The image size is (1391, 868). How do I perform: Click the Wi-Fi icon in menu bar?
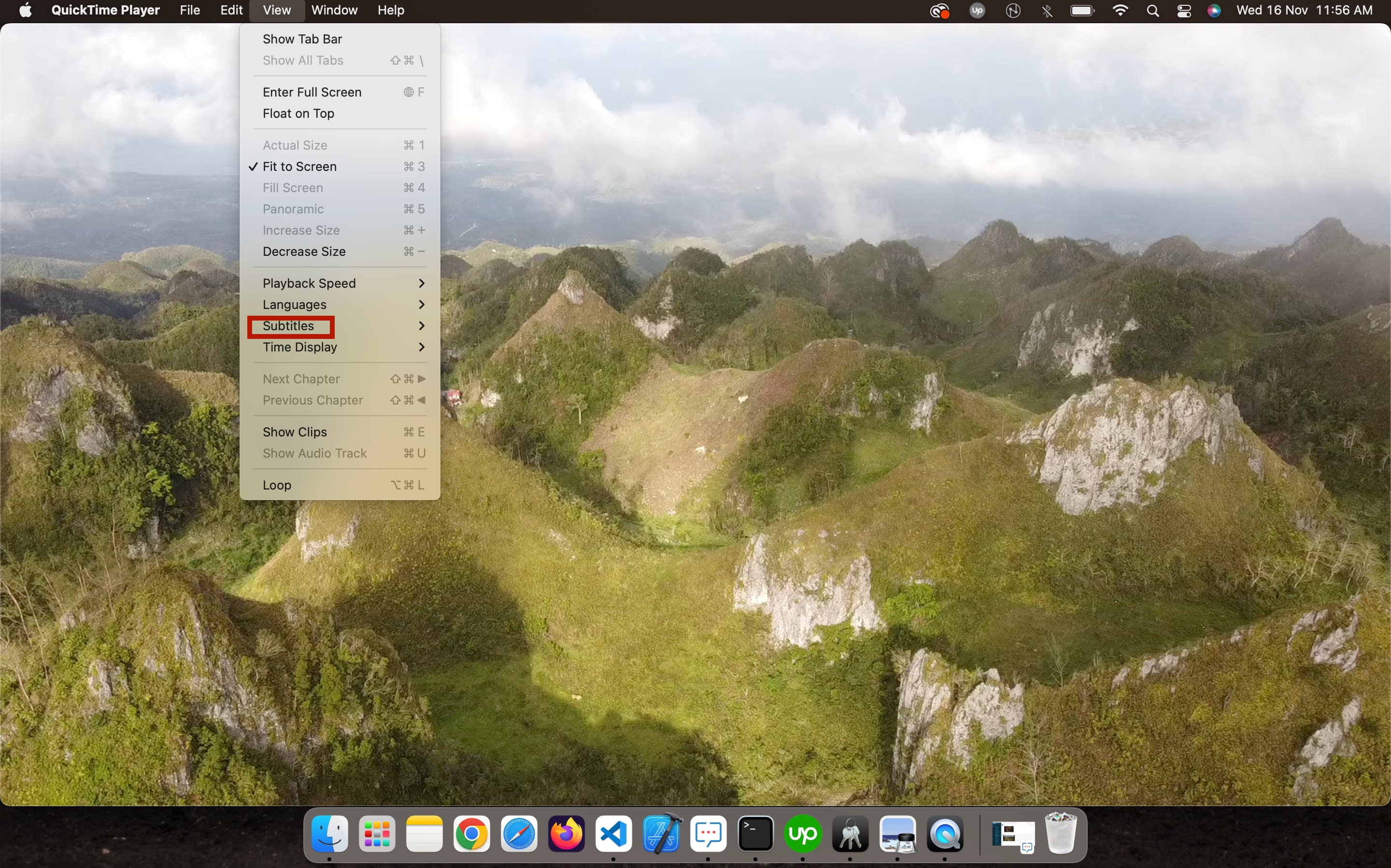[x=1119, y=11]
